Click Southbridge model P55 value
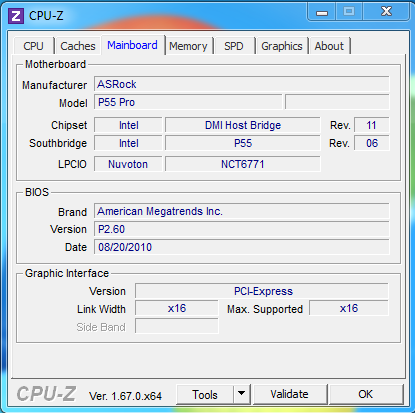The height and width of the screenshot is (413, 415). 243,143
